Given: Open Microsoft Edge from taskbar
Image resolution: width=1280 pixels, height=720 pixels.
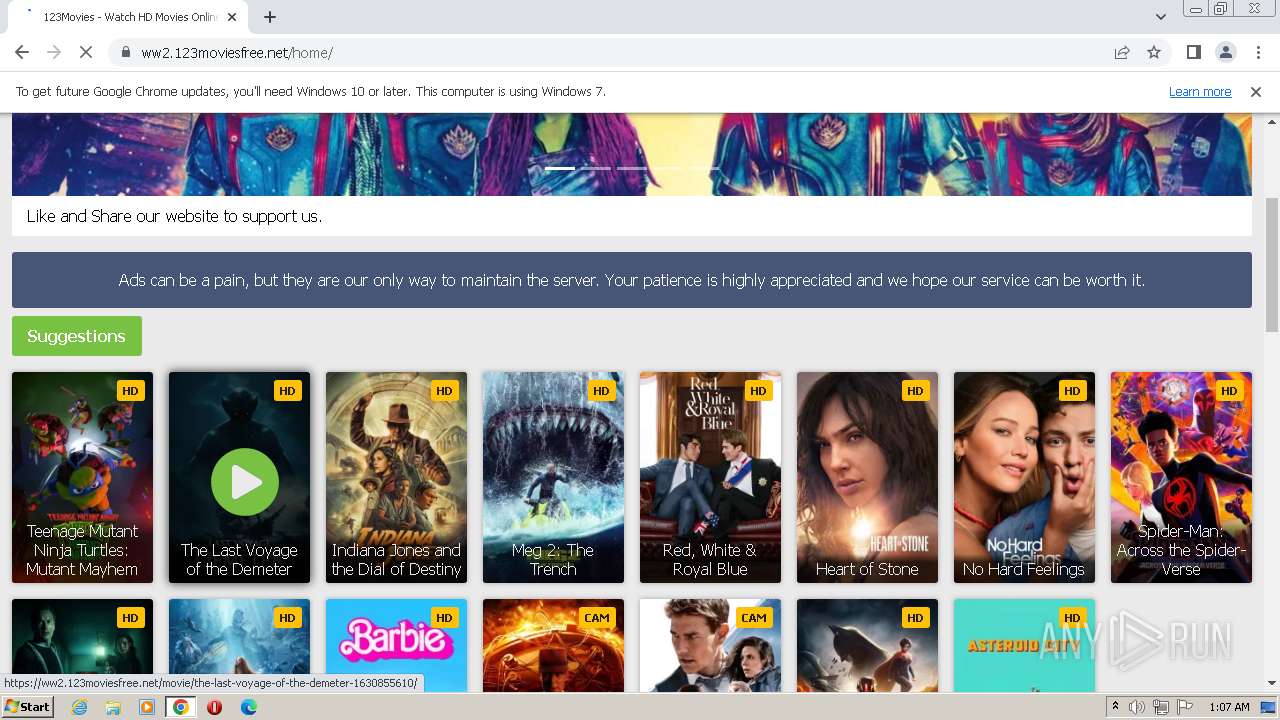Looking at the screenshot, I should [248, 707].
